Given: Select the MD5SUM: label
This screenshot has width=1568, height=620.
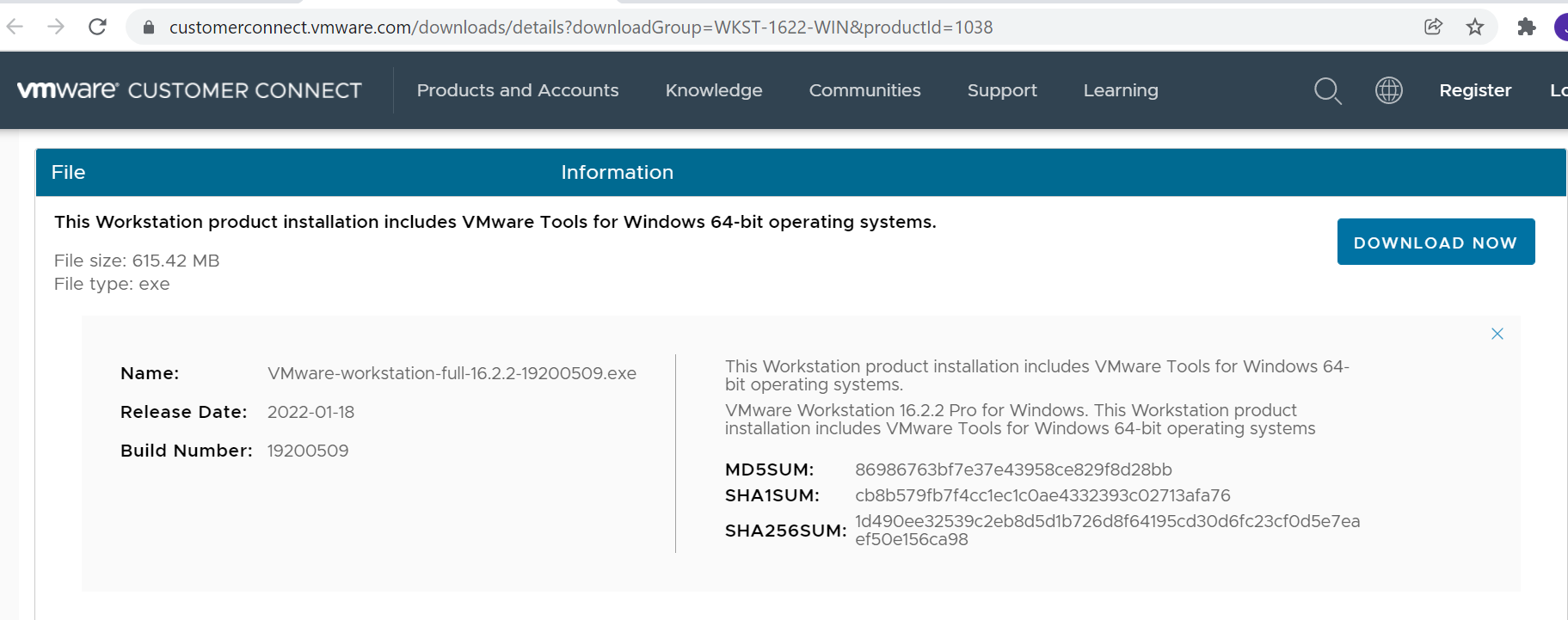Looking at the screenshot, I should (x=769, y=470).
